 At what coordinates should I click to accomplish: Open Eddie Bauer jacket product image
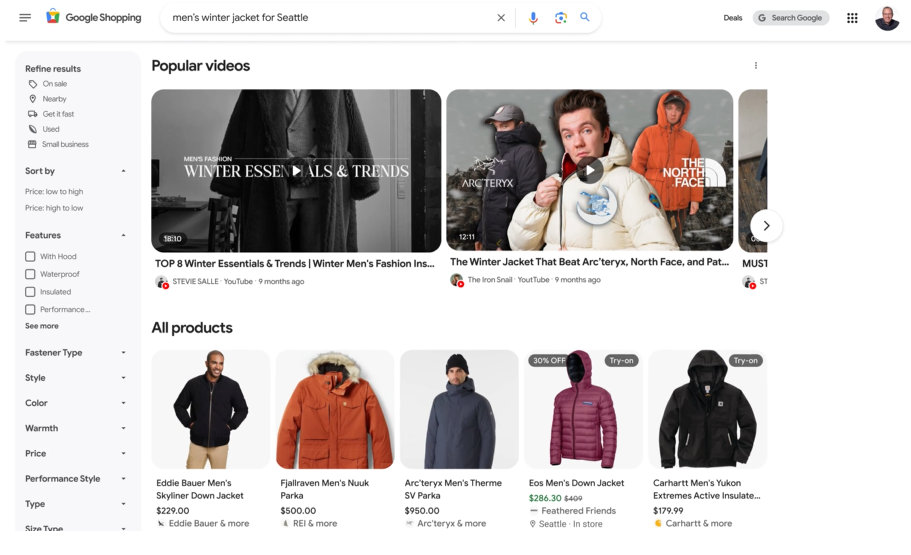[x=211, y=409]
